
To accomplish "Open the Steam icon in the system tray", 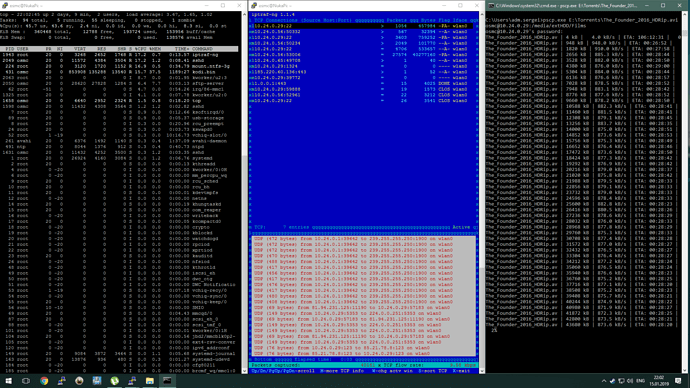I will pyautogui.click(x=613, y=381).
